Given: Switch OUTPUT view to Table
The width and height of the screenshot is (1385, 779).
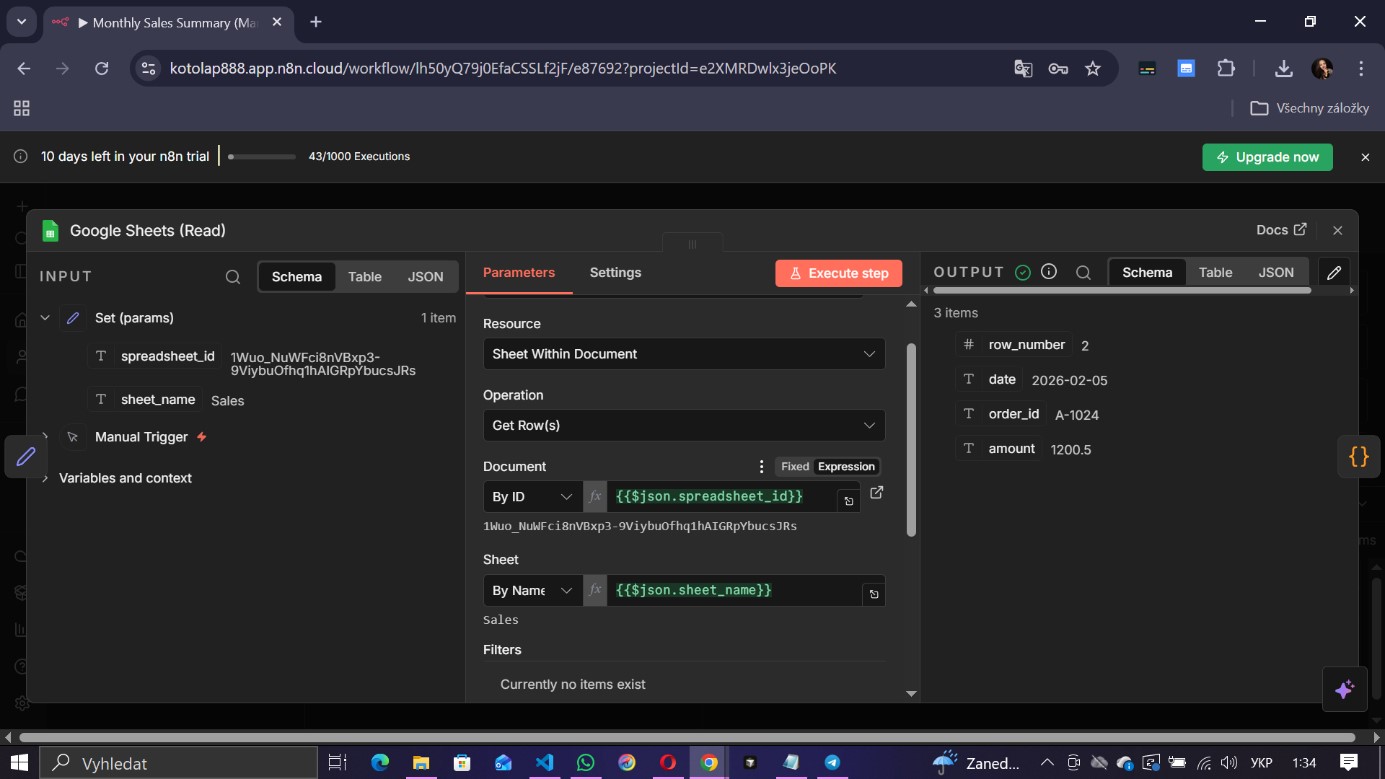Looking at the screenshot, I should pyautogui.click(x=1216, y=272).
